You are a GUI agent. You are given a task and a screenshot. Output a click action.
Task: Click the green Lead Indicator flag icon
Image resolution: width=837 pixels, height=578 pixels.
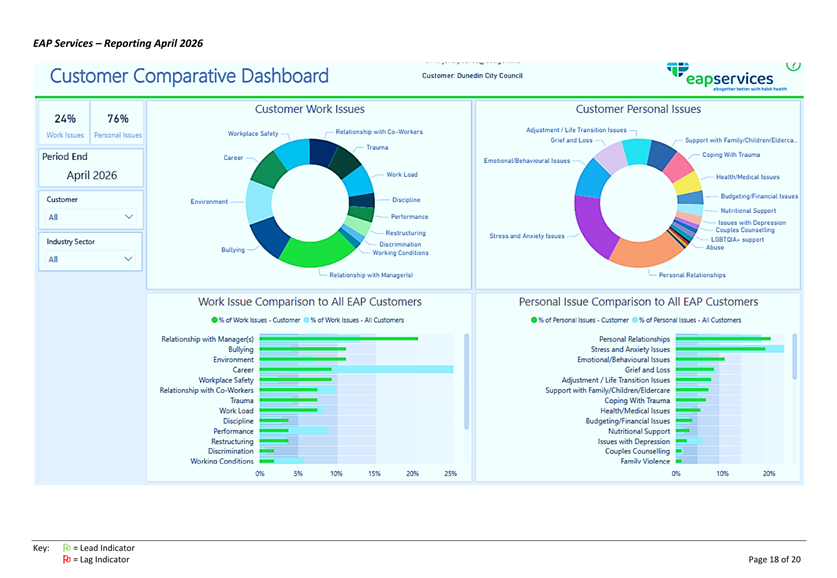(x=67, y=548)
